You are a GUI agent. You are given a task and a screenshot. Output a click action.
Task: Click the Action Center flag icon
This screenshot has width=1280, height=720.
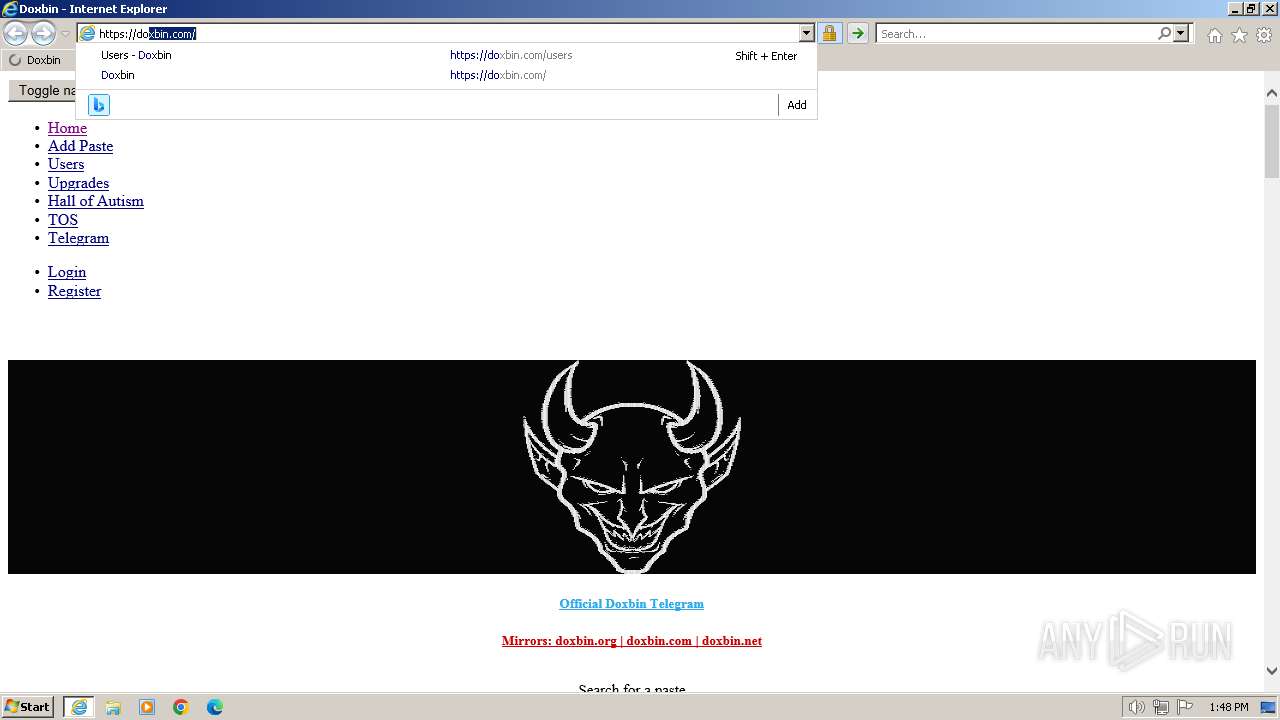coord(1185,707)
